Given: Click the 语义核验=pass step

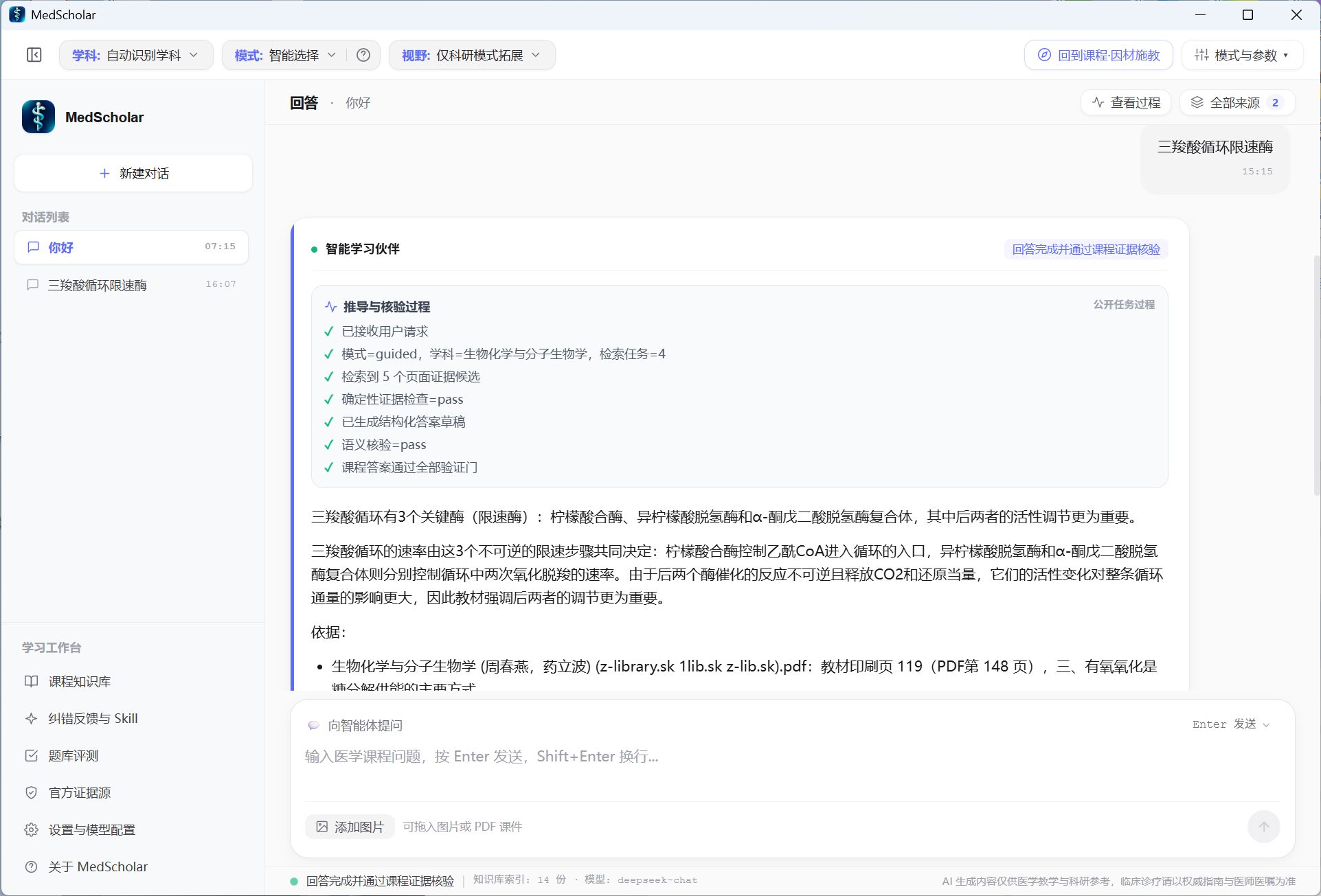Looking at the screenshot, I should point(384,444).
